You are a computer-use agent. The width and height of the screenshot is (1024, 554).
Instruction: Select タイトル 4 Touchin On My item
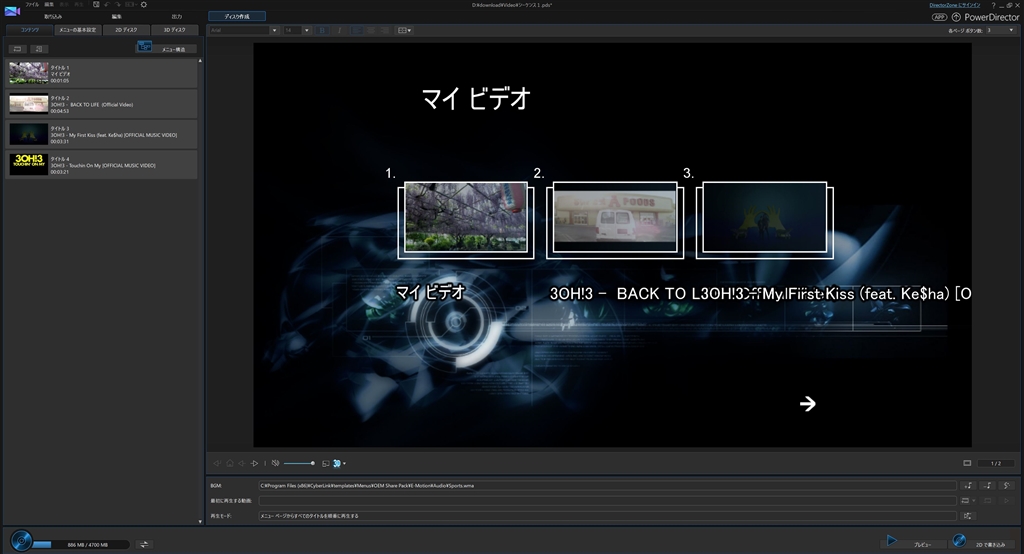(101, 165)
